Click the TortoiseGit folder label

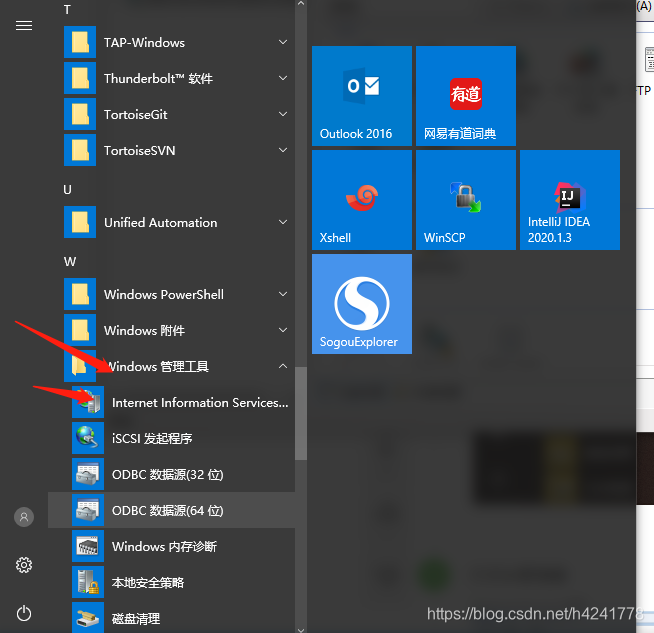click(136, 114)
